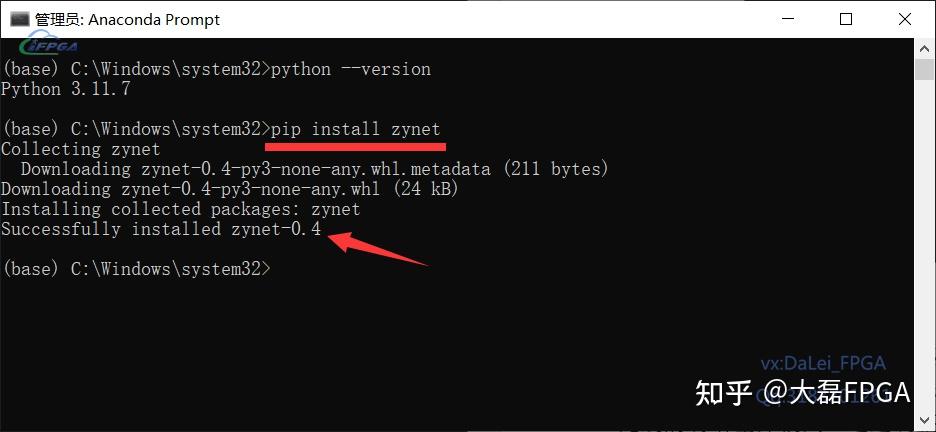Maximize the Anaconda Prompt window
Image resolution: width=936 pixels, height=432 pixels.
[x=846, y=19]
